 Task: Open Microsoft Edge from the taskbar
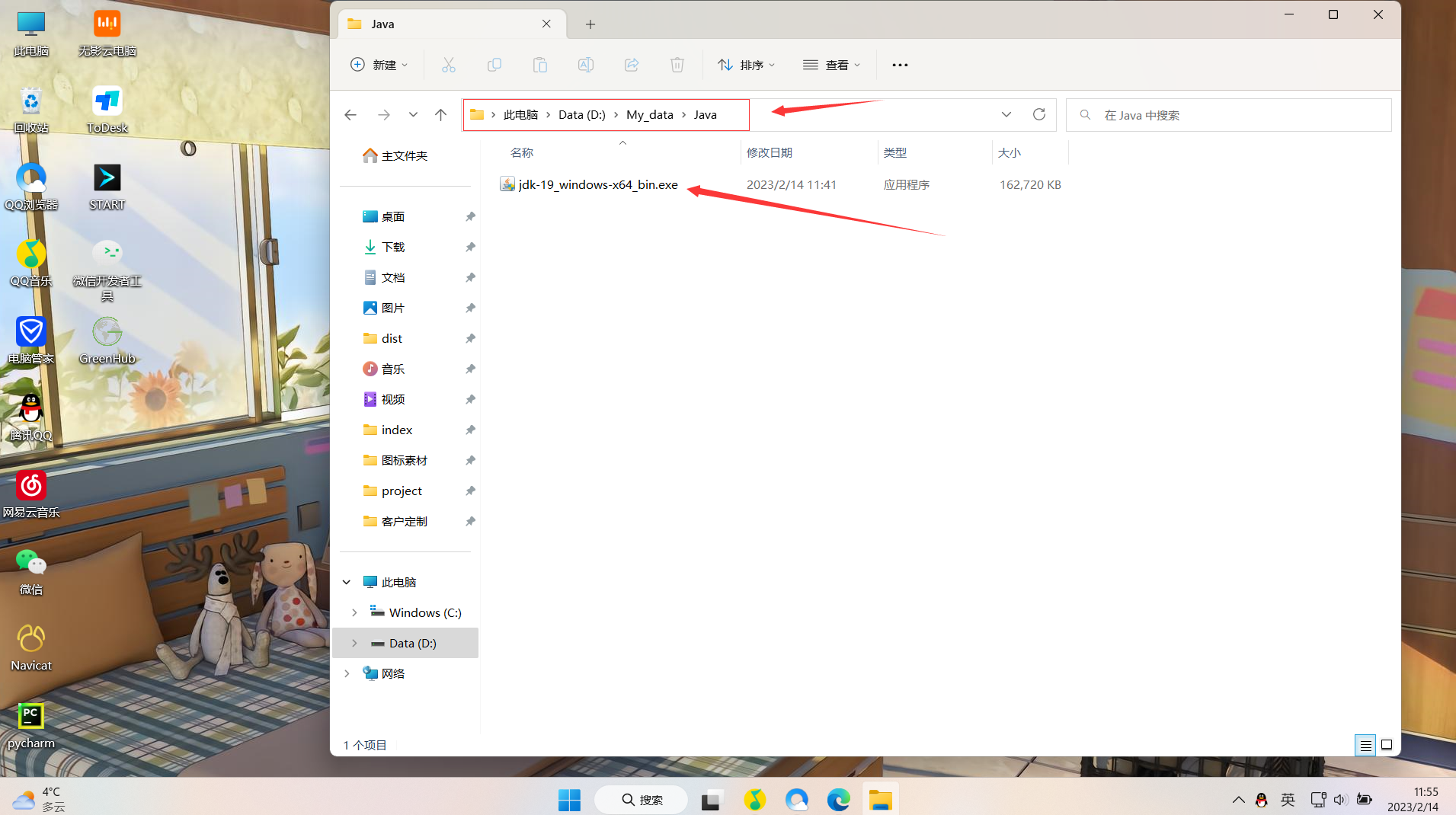coord(838,799)
